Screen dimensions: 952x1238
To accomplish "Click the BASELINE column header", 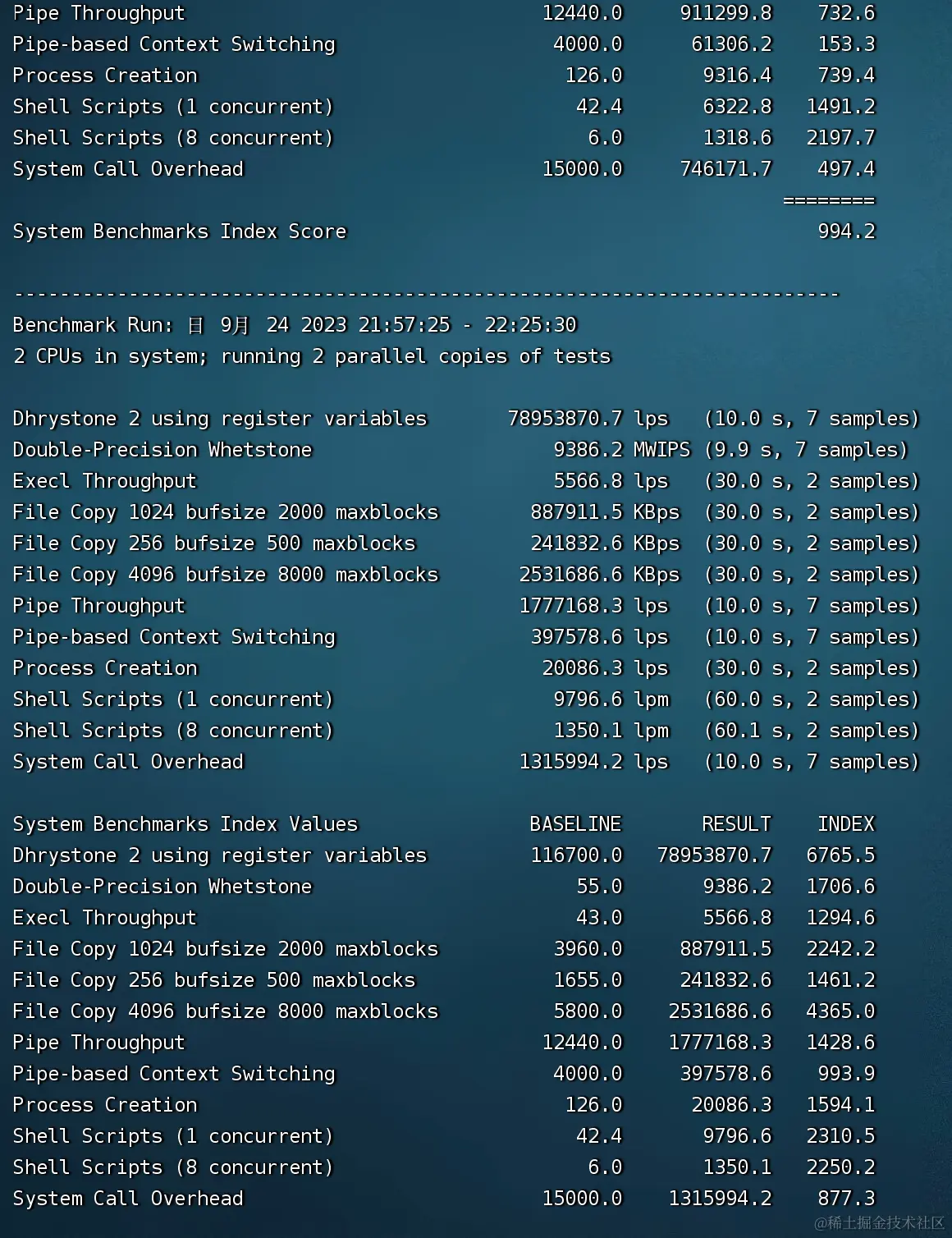I will pos(575,824).
